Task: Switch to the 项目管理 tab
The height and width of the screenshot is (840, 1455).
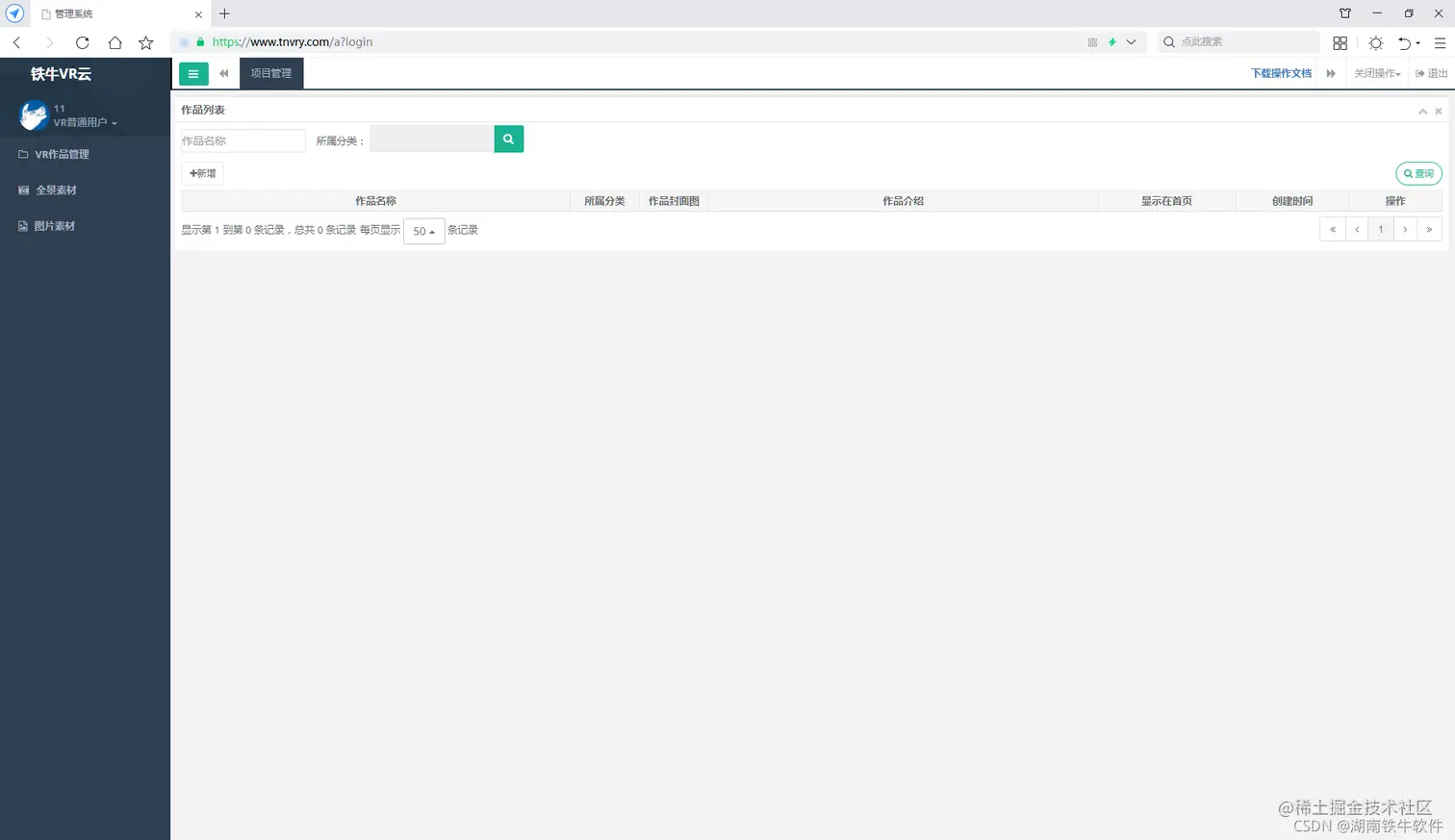Action: 271,73
